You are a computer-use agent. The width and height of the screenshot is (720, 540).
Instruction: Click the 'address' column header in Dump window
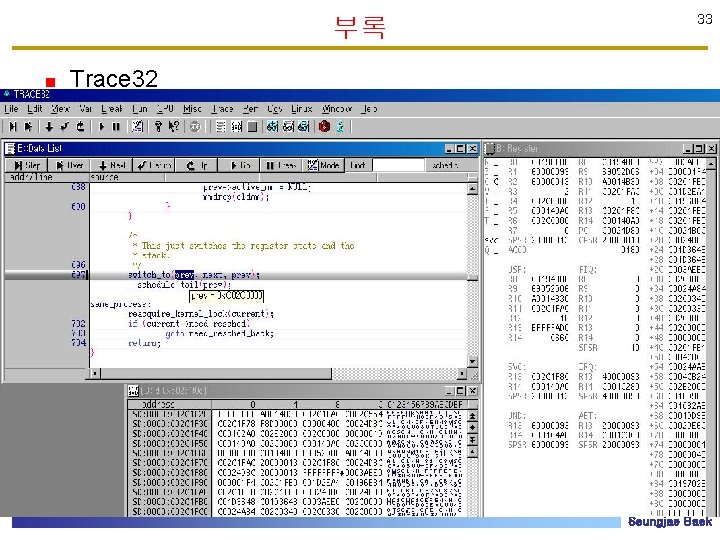(x=158, y=405)
